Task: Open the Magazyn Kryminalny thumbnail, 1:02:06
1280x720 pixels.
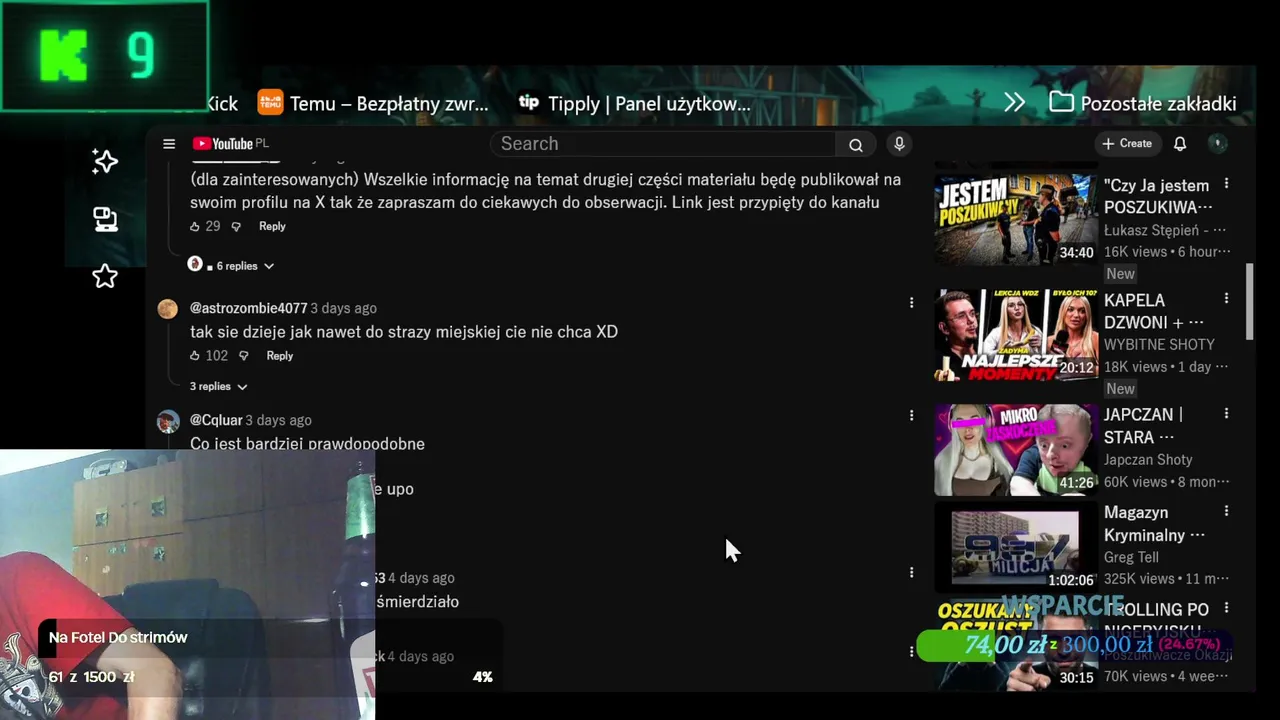Action: click(x=1015, y=547)
